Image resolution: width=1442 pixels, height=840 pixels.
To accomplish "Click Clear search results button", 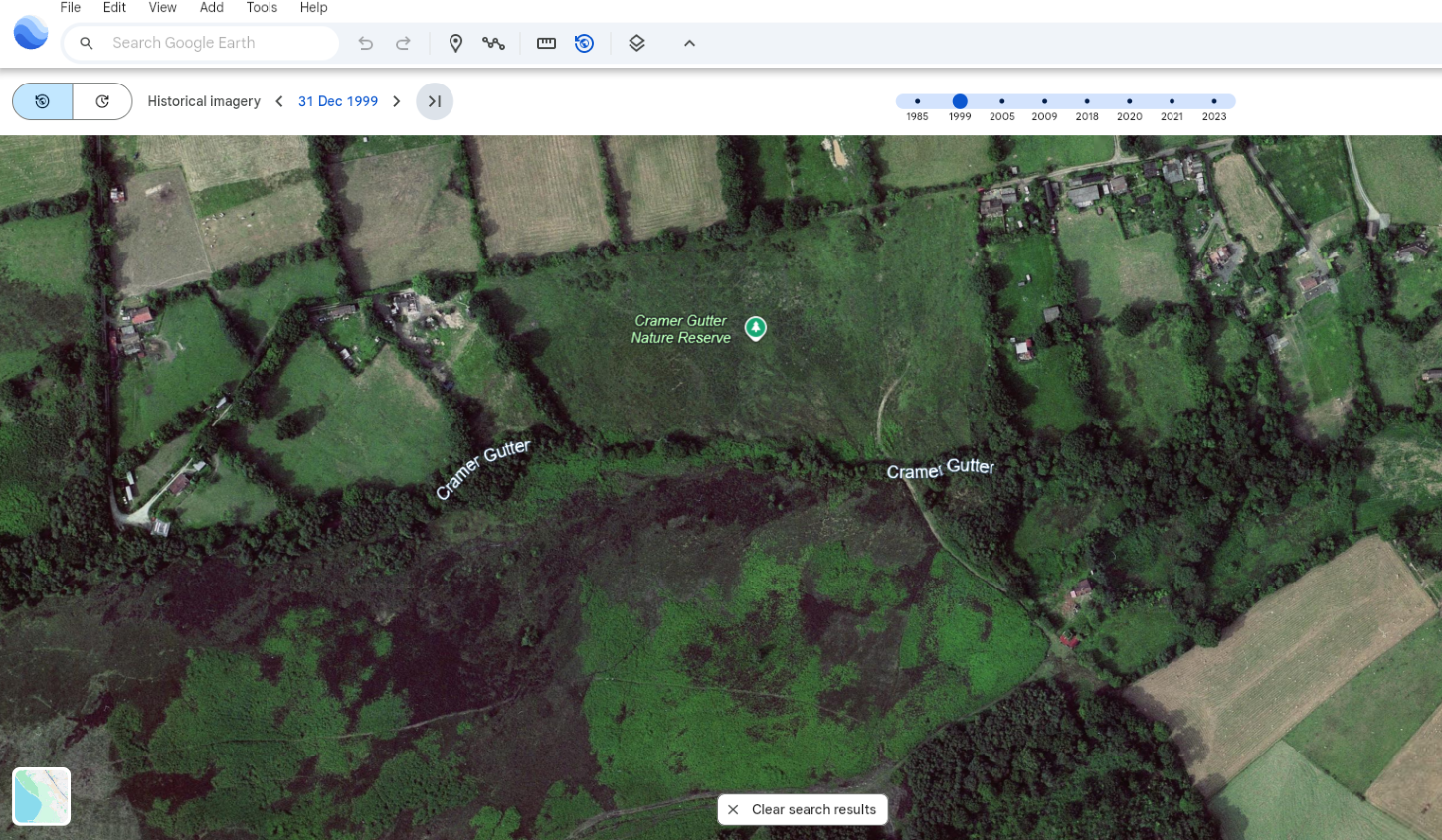I will click(803, 809).
